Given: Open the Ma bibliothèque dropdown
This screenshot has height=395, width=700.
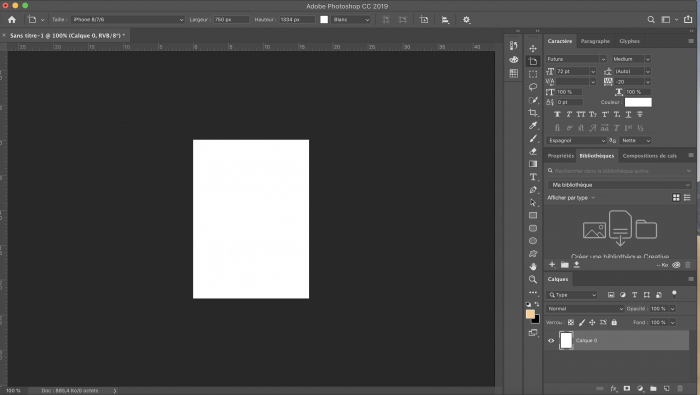Looking at the screenshot, I should coord(620,185).
